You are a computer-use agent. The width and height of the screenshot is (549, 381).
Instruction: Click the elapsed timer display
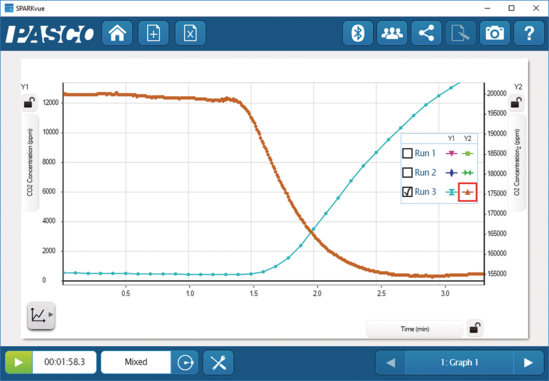[64, 362]
